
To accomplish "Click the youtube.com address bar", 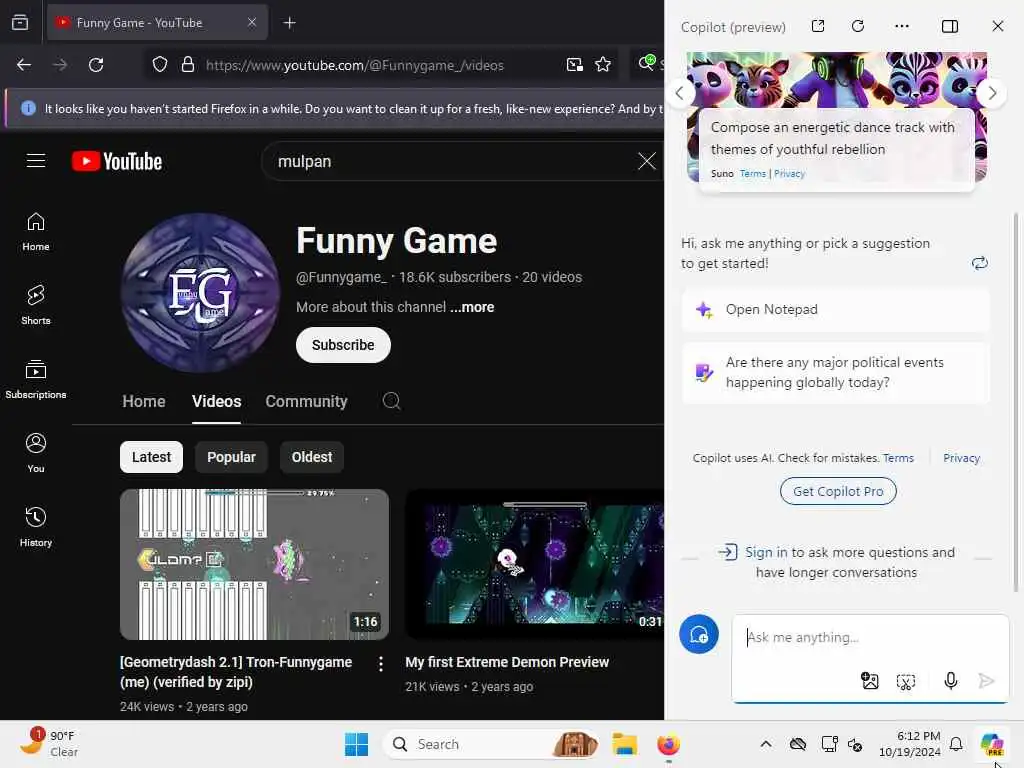I will [x=355, y=65].
